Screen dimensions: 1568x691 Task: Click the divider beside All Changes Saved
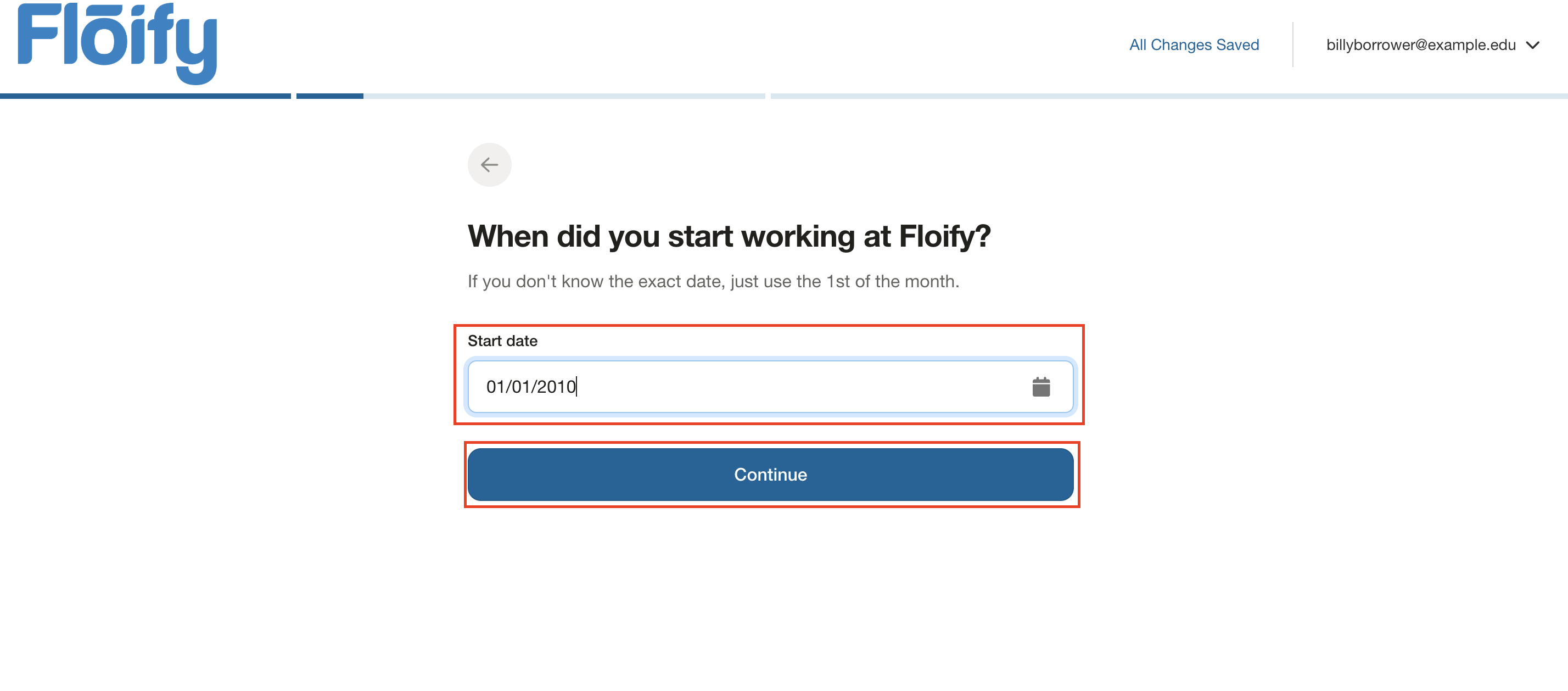coord(1292,44)
